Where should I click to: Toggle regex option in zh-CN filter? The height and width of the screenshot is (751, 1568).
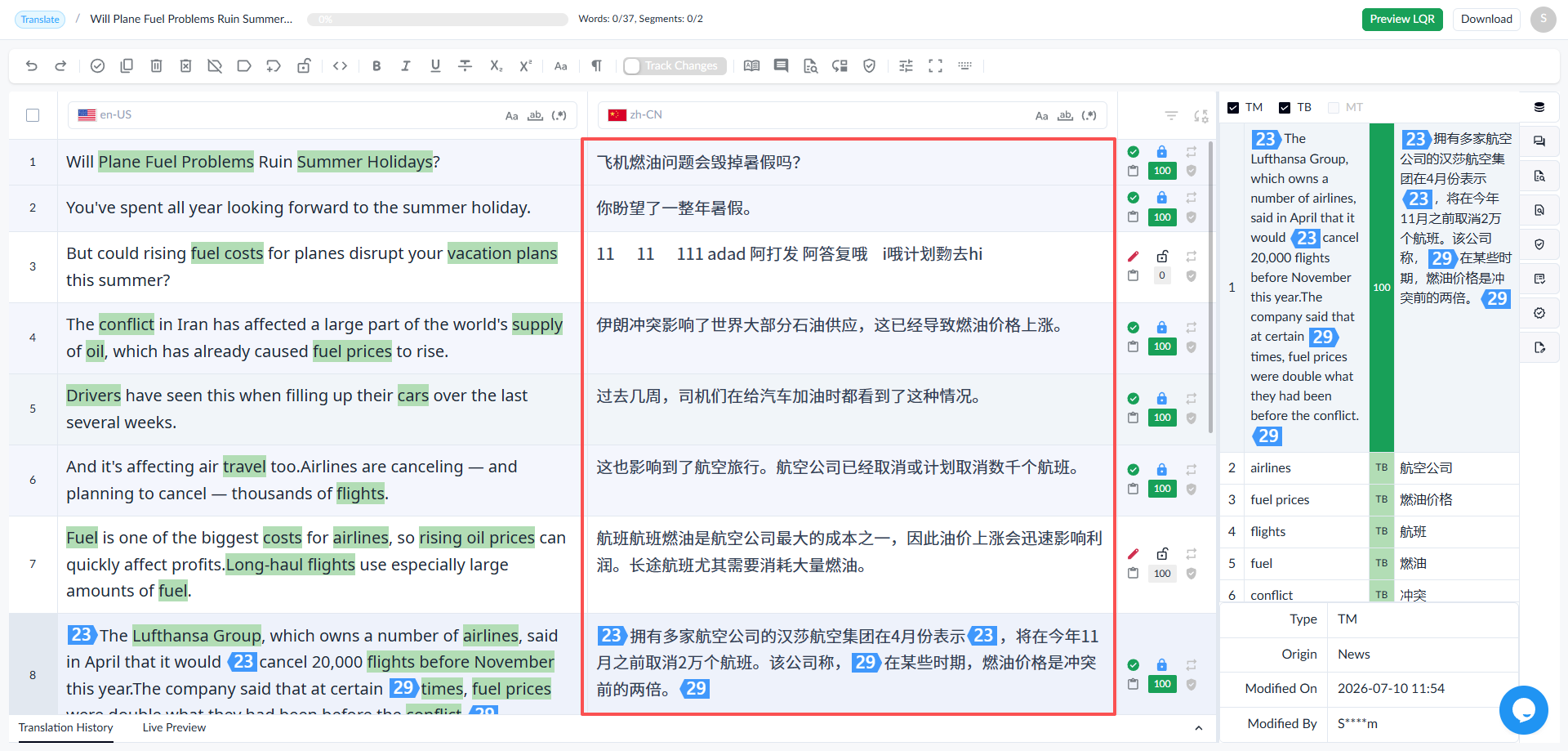[x=1089, y=116]
